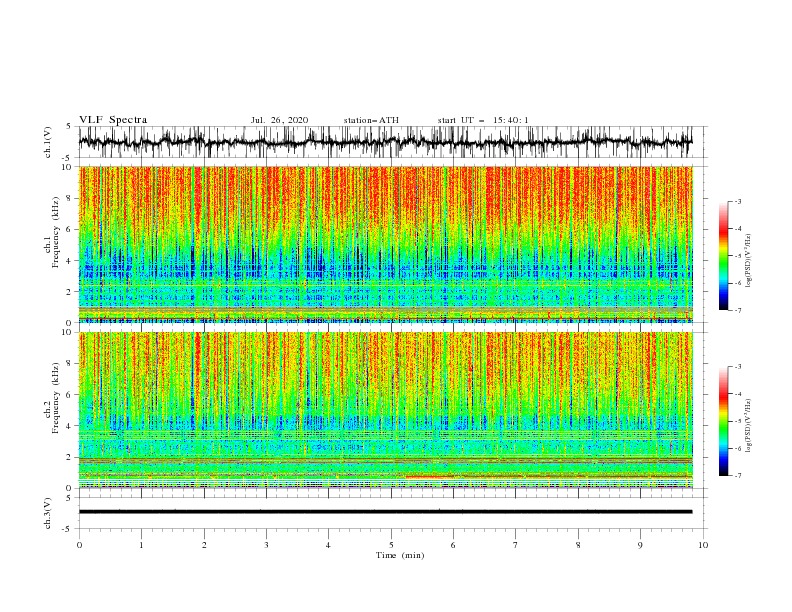
Task: Click the "5" tick on the time axis
Action: click(391, 545)
